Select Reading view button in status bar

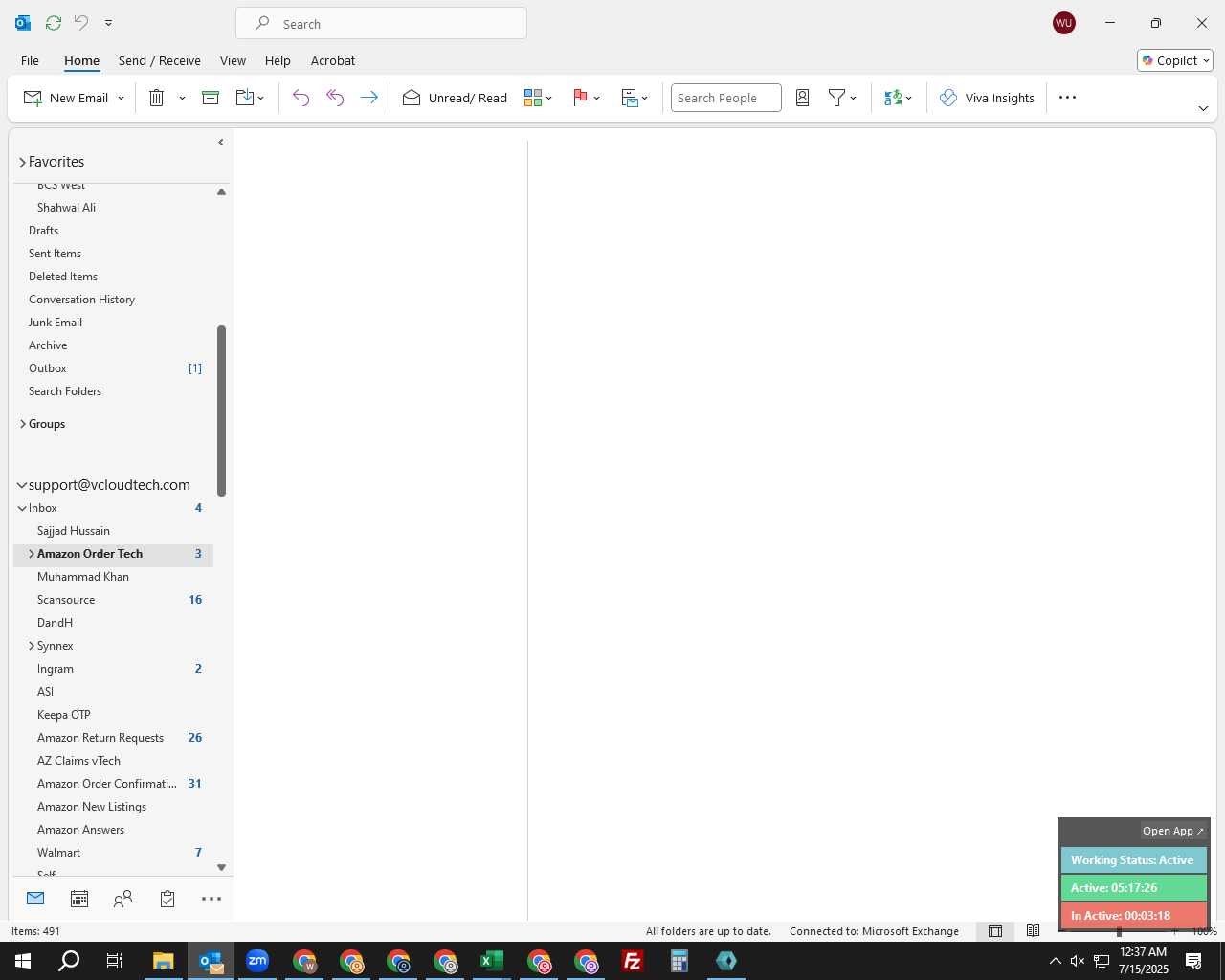tap(1033, 931)
